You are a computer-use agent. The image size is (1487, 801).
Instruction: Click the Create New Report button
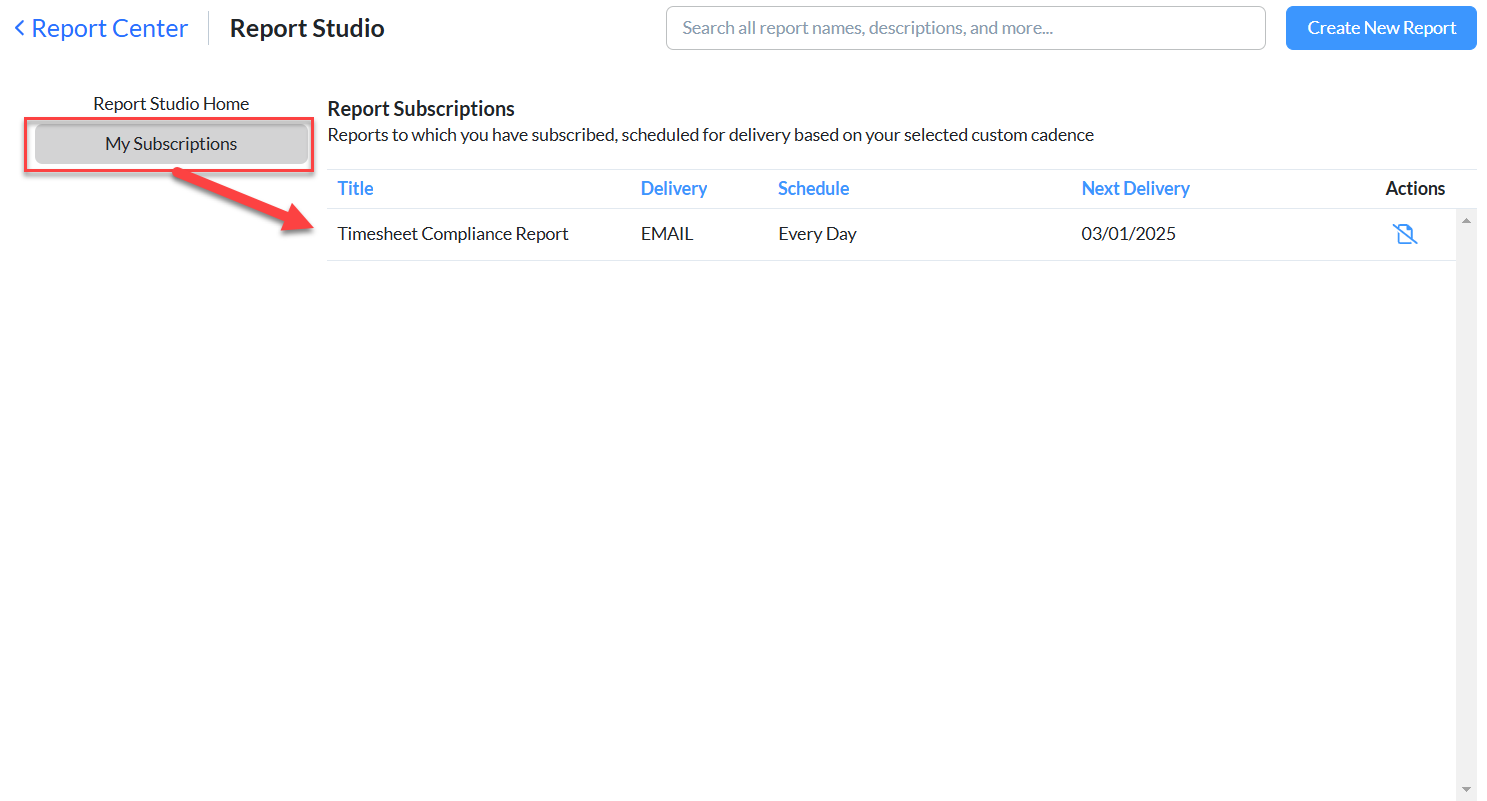click(x=1381, y=28)
